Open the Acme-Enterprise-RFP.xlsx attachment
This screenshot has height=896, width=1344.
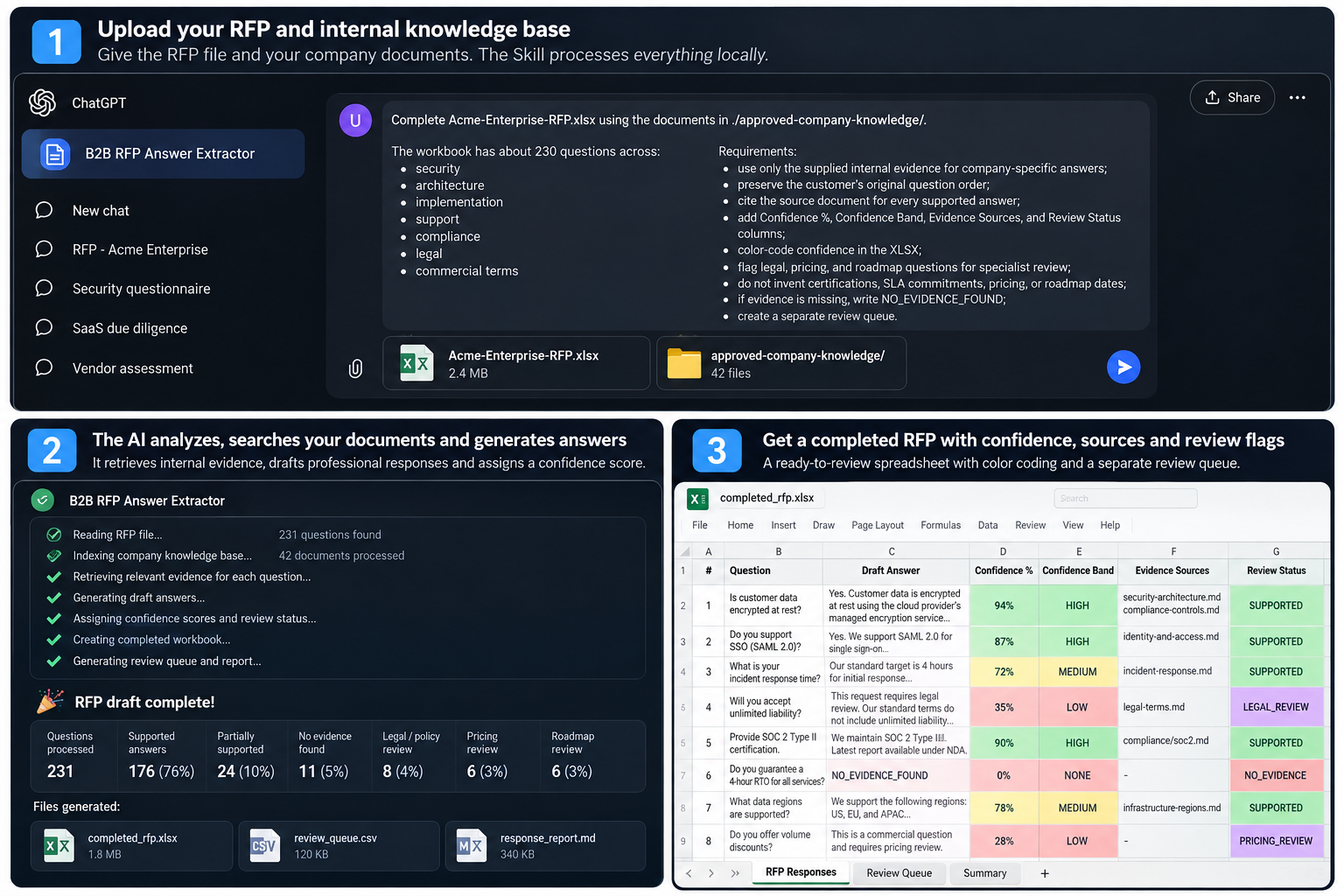[516, 363]
